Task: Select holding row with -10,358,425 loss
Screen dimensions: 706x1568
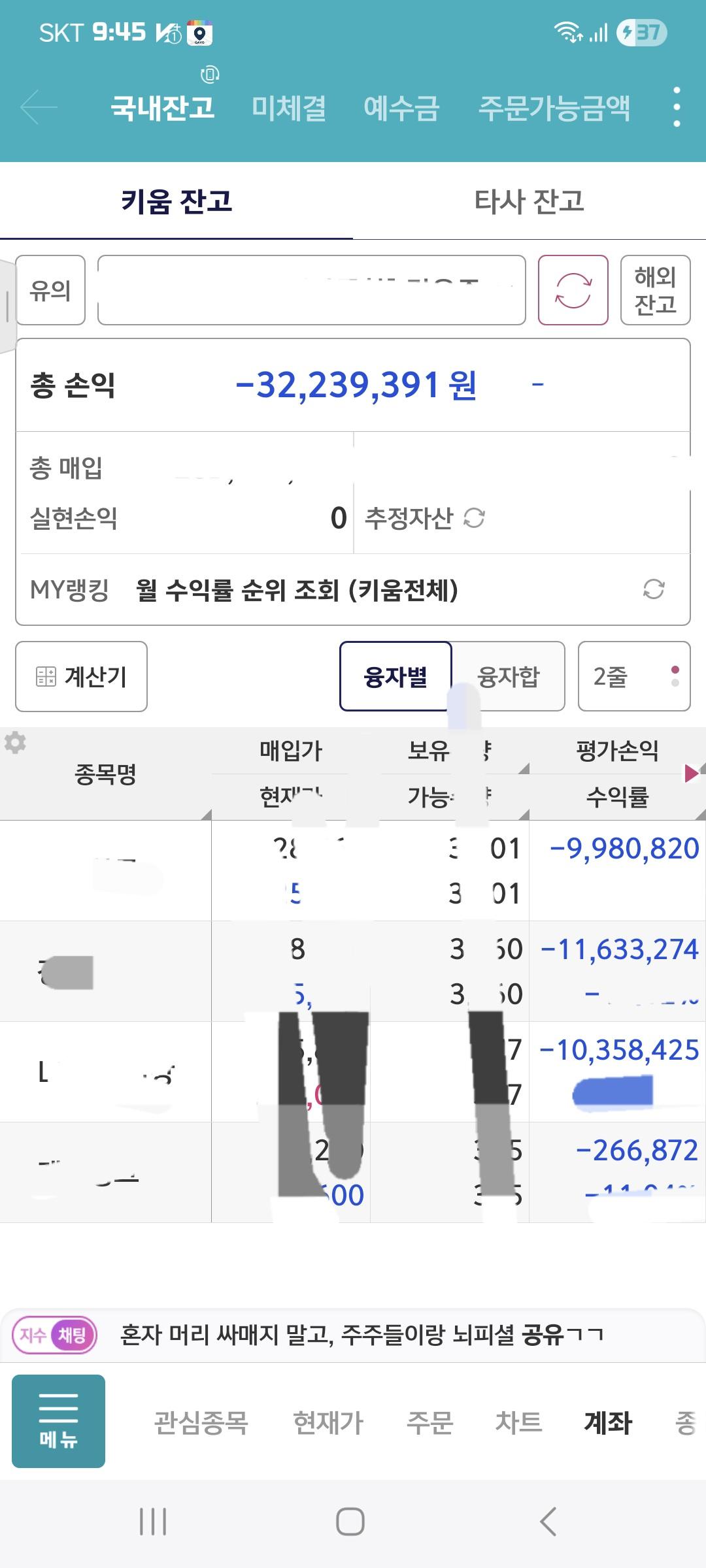Action: pos(353,1072)
